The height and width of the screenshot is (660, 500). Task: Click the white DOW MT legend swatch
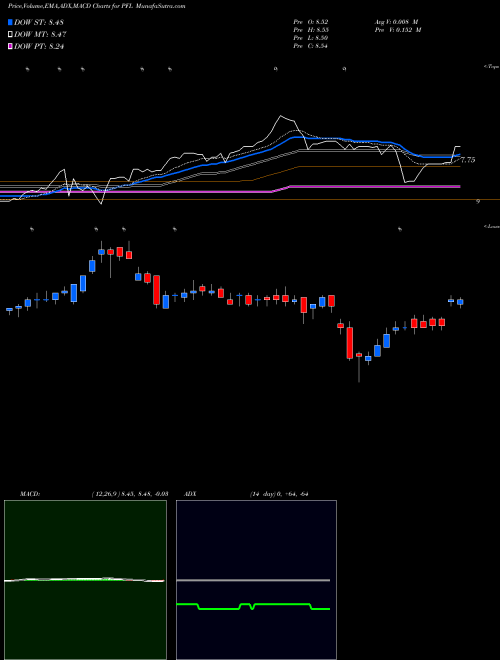pyautogui.click(x=10, y=35)
